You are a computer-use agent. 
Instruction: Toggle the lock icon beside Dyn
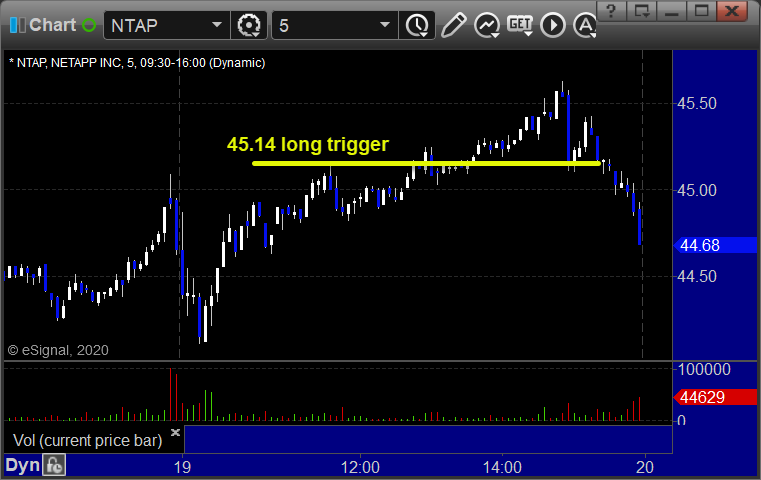click(54, 465)
